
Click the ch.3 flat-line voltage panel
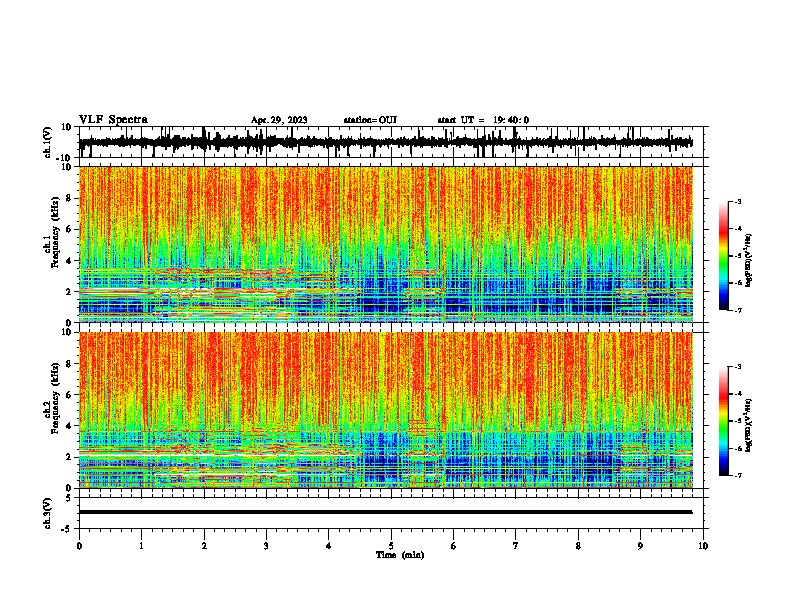point(391,513)
